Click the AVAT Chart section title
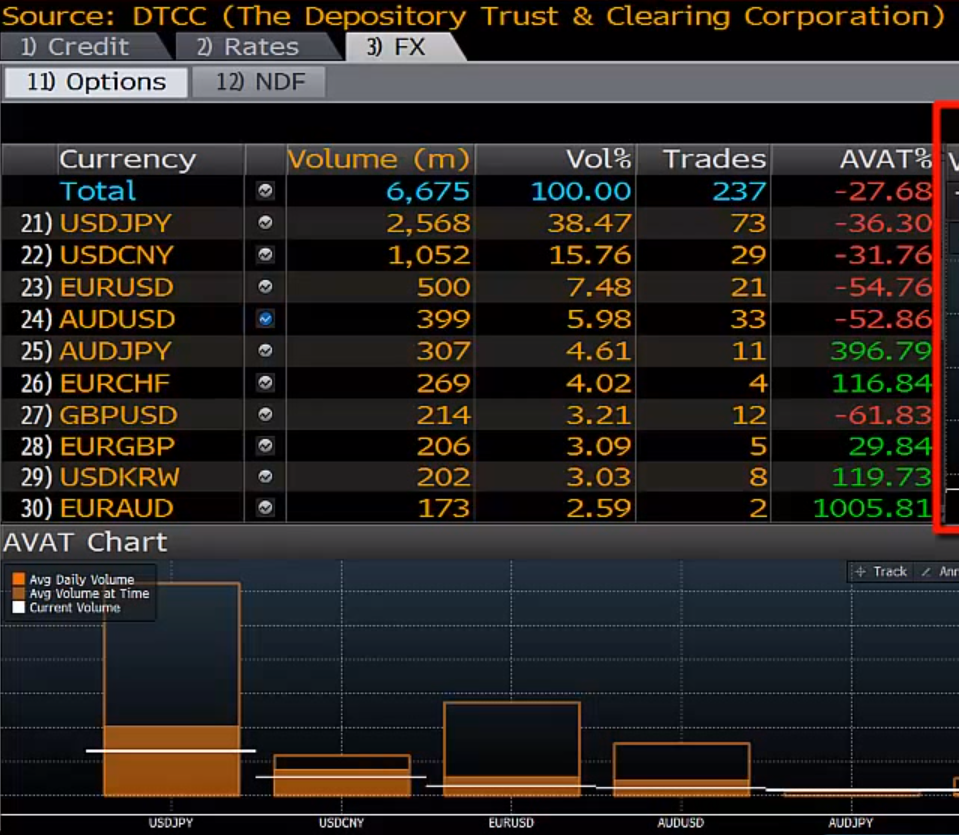 [85, 542]
